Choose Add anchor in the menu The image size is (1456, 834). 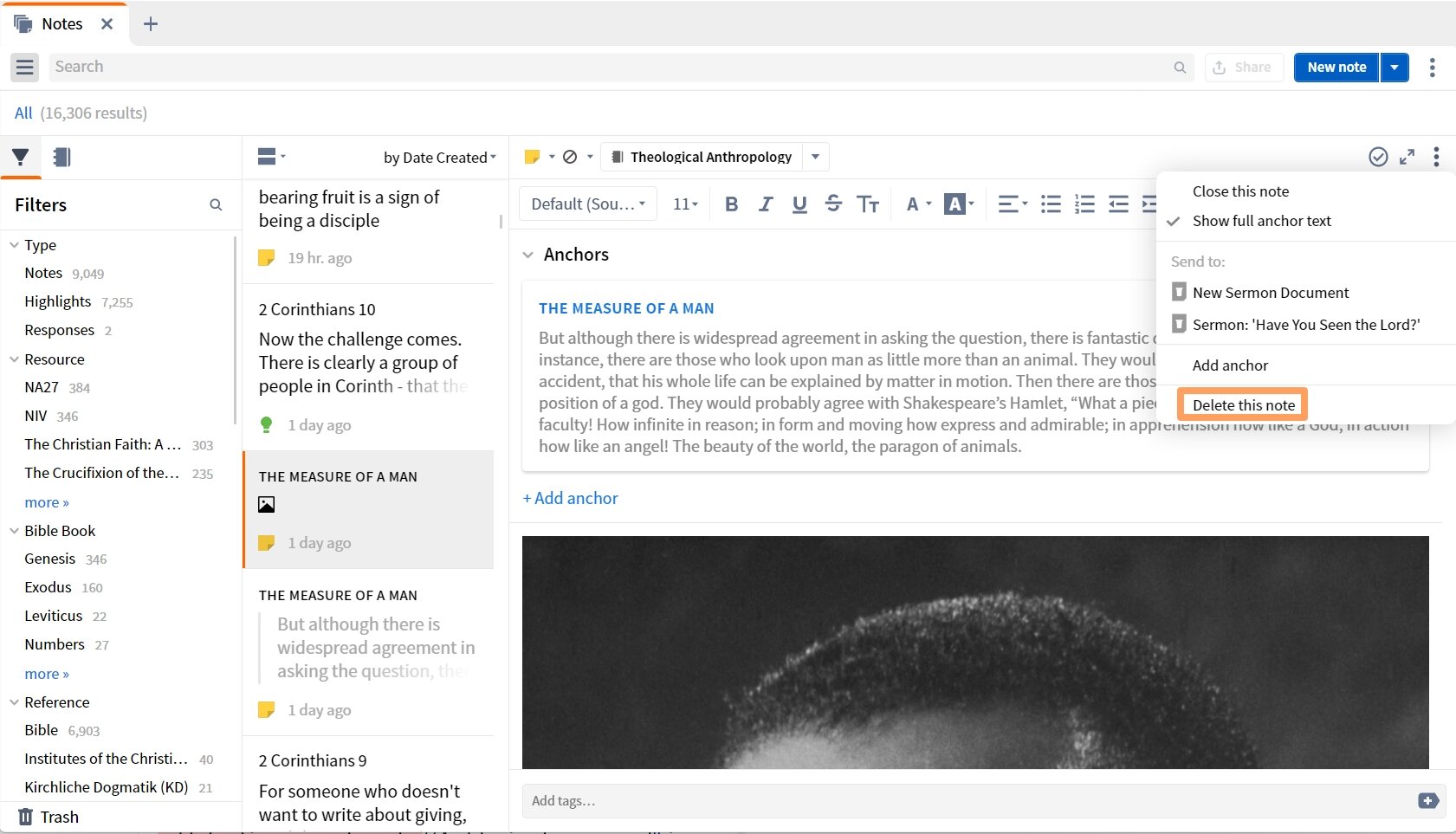pos(1230,365)
